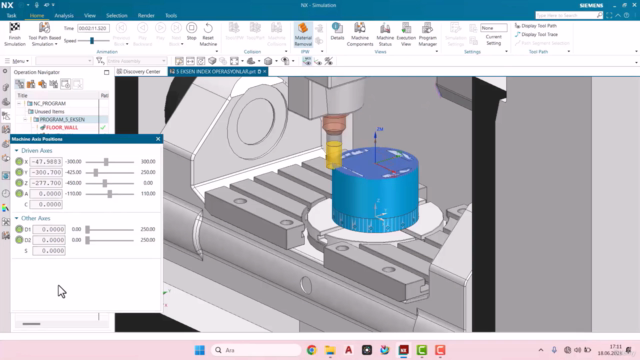This screenshot has width=640, height=360.
Task: Open the empty selection filter dropdown
Action: click(x=64, y=61)
